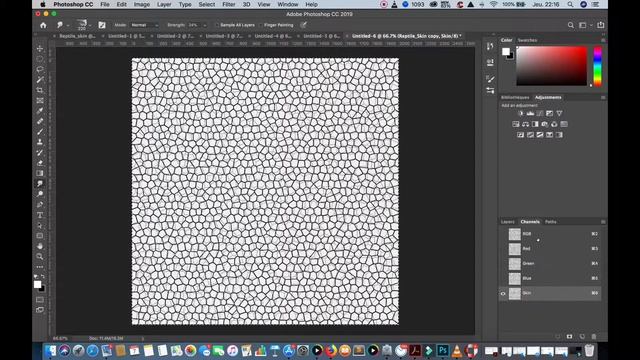Add a Photo Filter adjustment
This screenshot has height=360, width=640.
click(544, 124)
